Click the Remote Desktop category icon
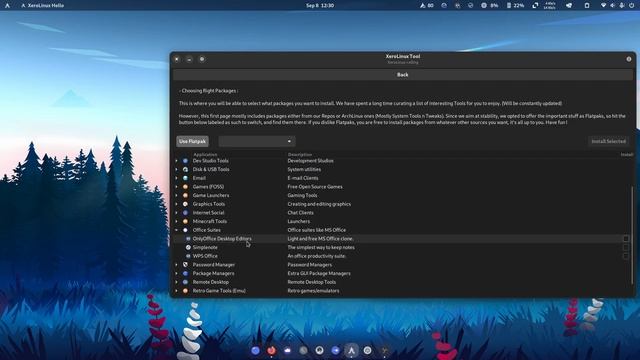The width and height of the screenshot is (640, 360). point(185,282)
